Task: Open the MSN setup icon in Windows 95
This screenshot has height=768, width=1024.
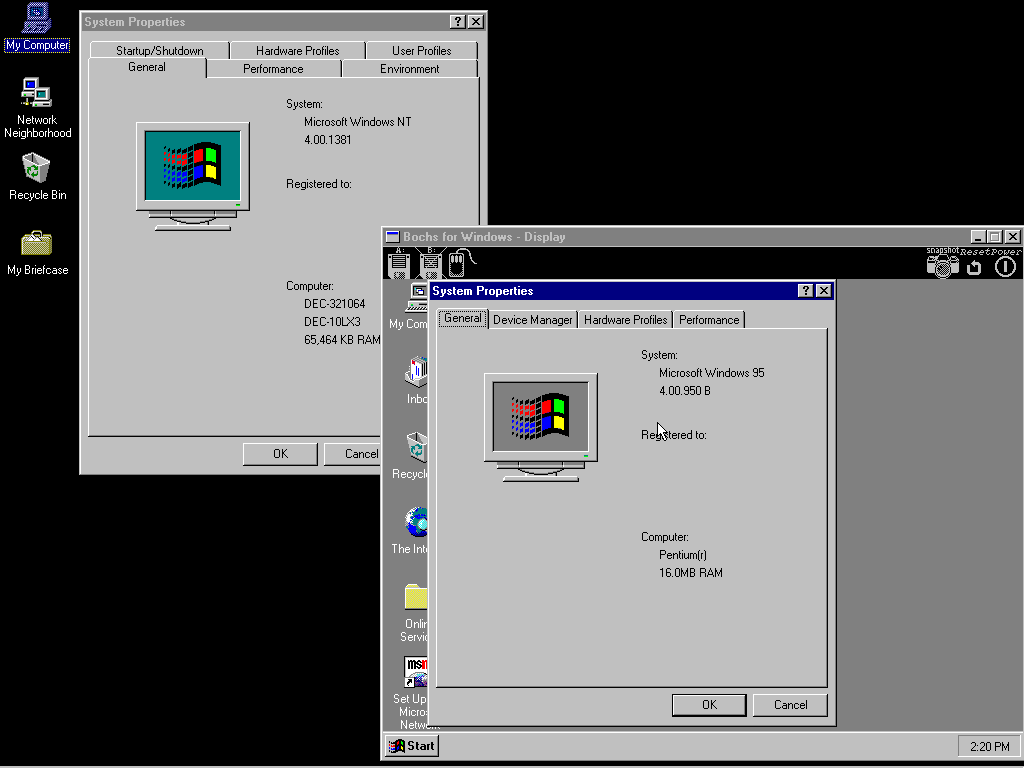Action: click(416, 671)
